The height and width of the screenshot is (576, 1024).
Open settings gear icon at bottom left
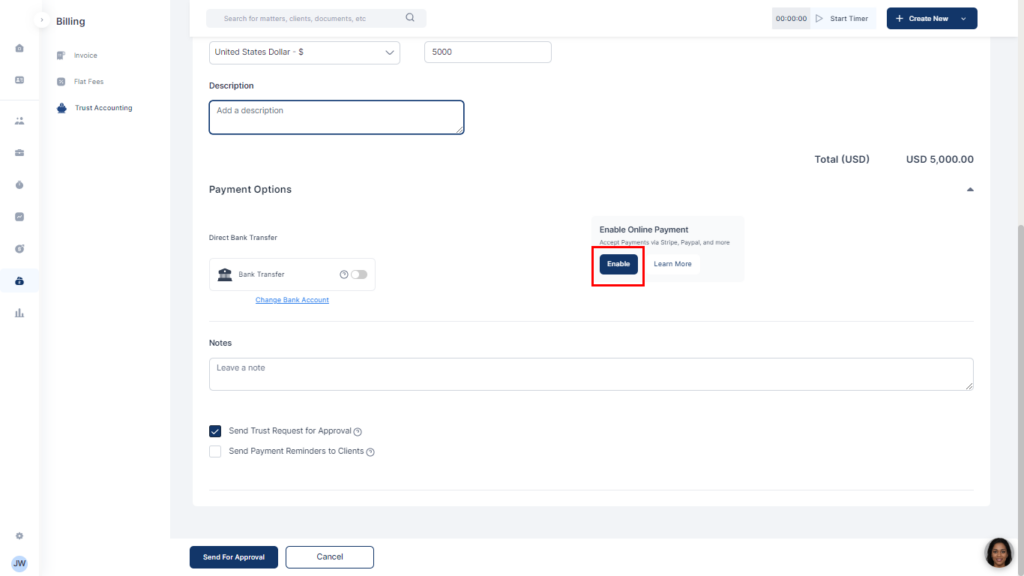(x=19, y=536)
